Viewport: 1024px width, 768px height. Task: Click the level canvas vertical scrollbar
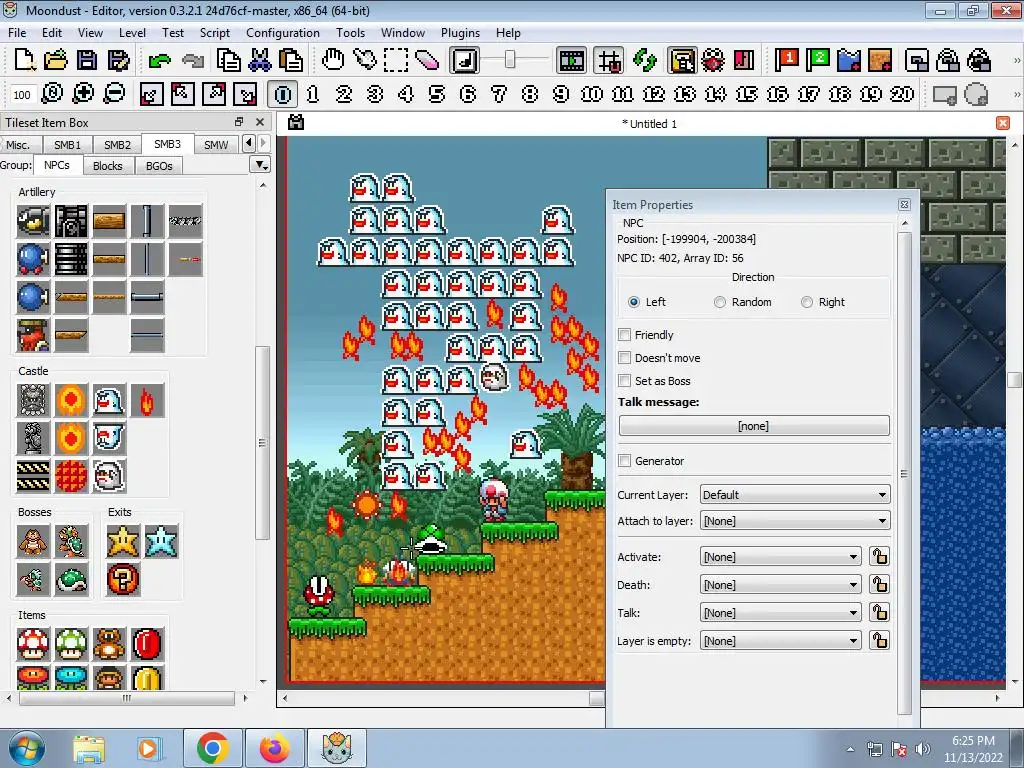click(1014, 379)
